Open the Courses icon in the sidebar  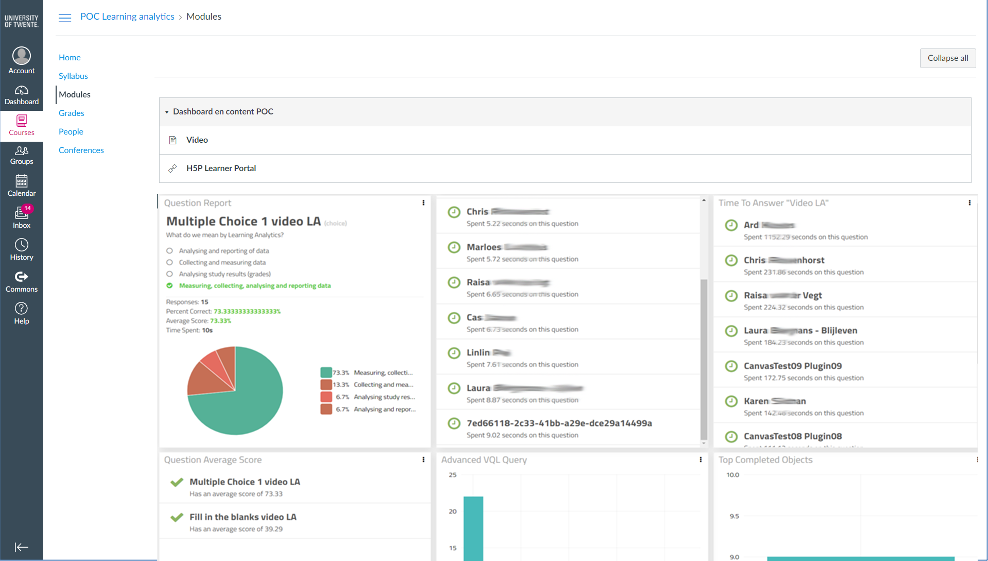click(21, 121)
